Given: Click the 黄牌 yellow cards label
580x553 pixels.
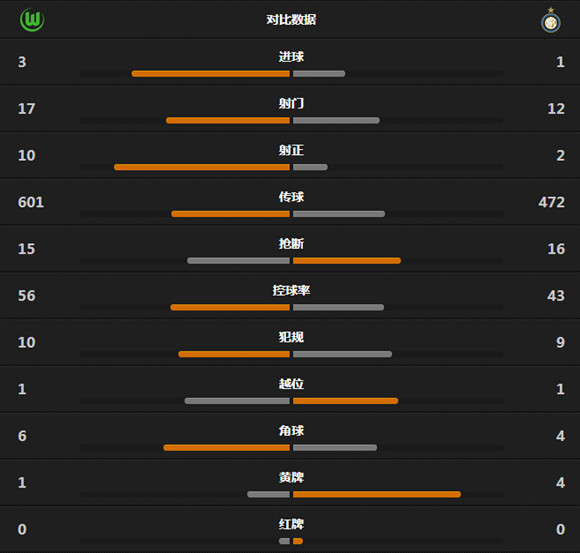Looking at the screenshot, I should click(291, 478).
